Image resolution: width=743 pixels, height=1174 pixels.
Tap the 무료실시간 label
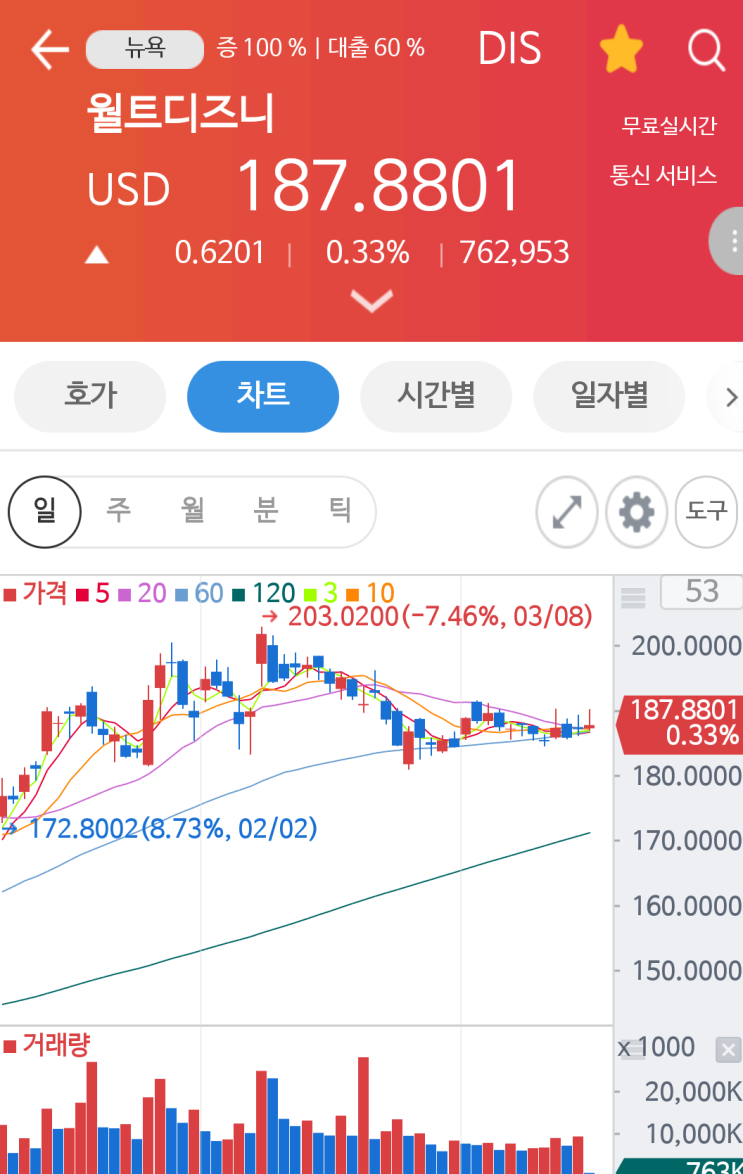tap(669, 125)
